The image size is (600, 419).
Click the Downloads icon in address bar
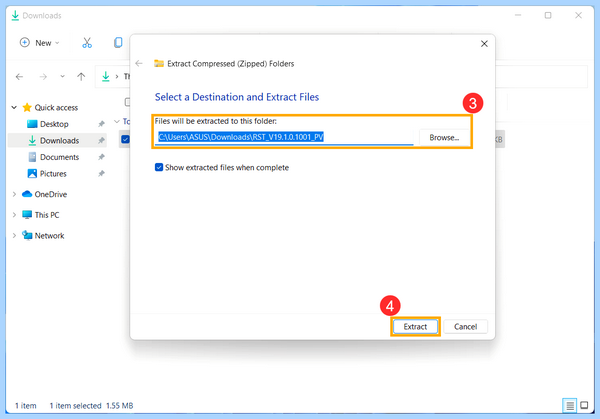click(x=106, y=77)
